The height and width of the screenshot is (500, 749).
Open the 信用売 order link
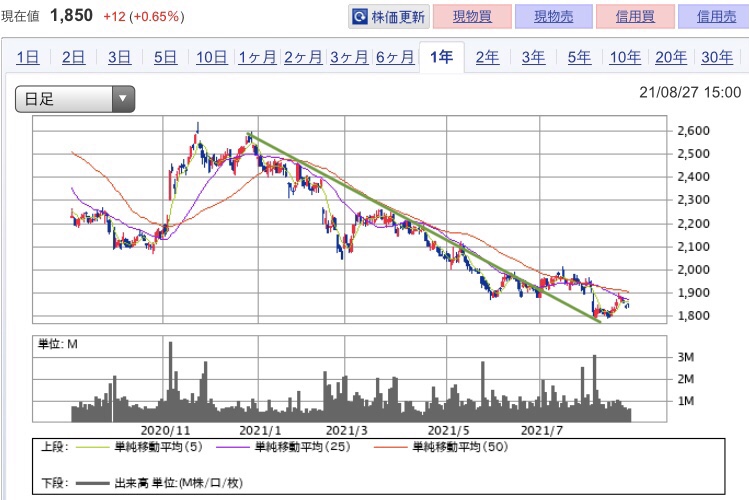[x=716, y=17]
